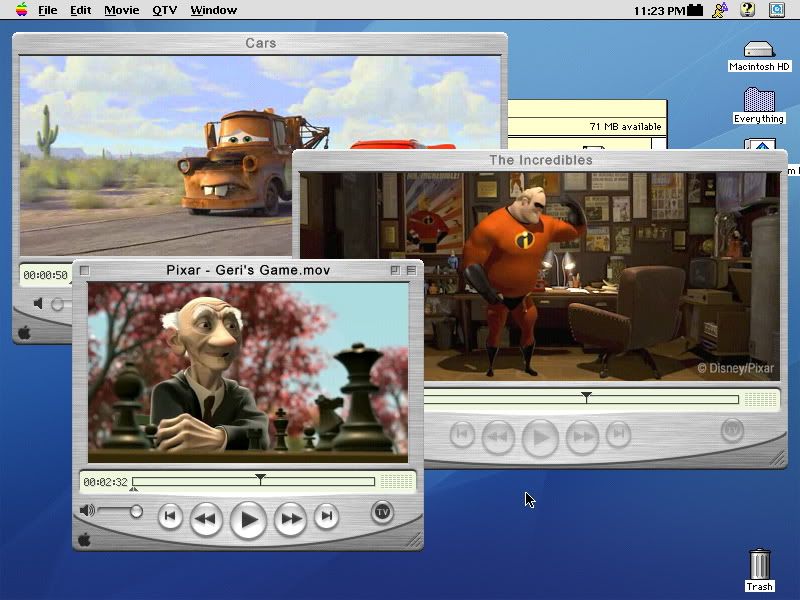Image resolution: width=800 pixels, height=600 pixels.
Task: Click the 11:23 PM menu bar clock
Action: pos(659,11)
